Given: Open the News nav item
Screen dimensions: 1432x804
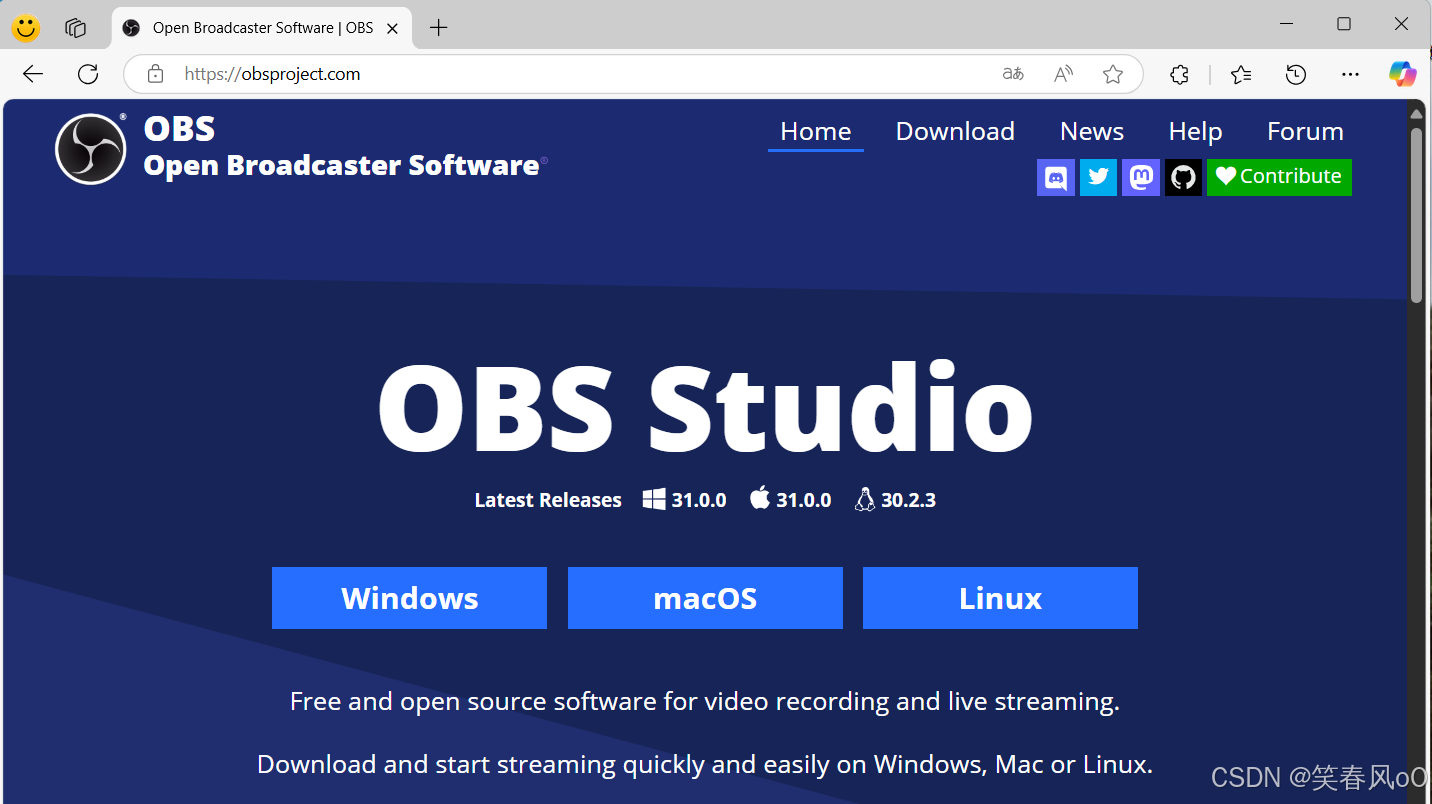Looking at the screenshot, I should [1092, 131].
